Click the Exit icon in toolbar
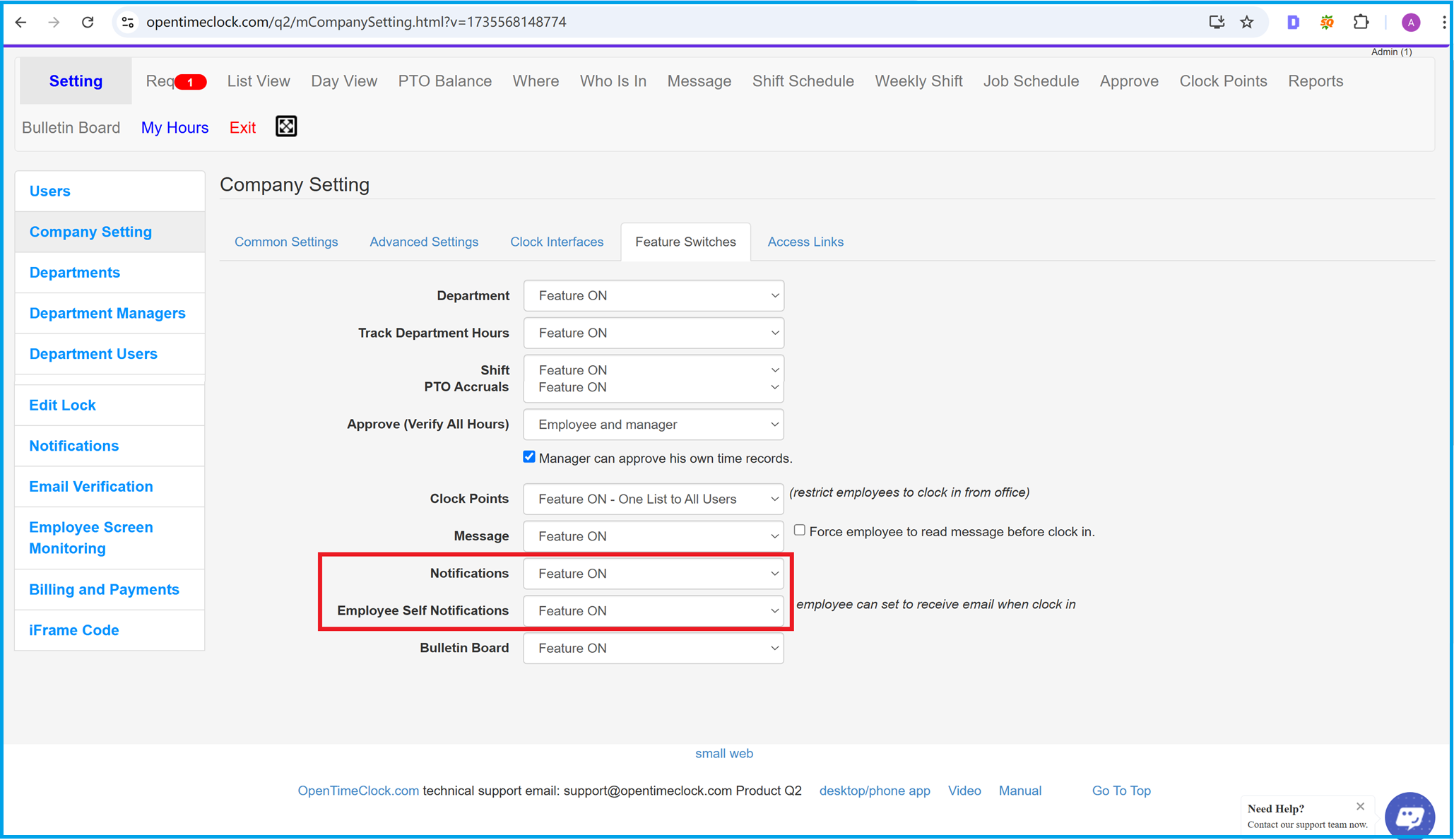Viewport: 1454px width, 840px height. coord(242,127)
